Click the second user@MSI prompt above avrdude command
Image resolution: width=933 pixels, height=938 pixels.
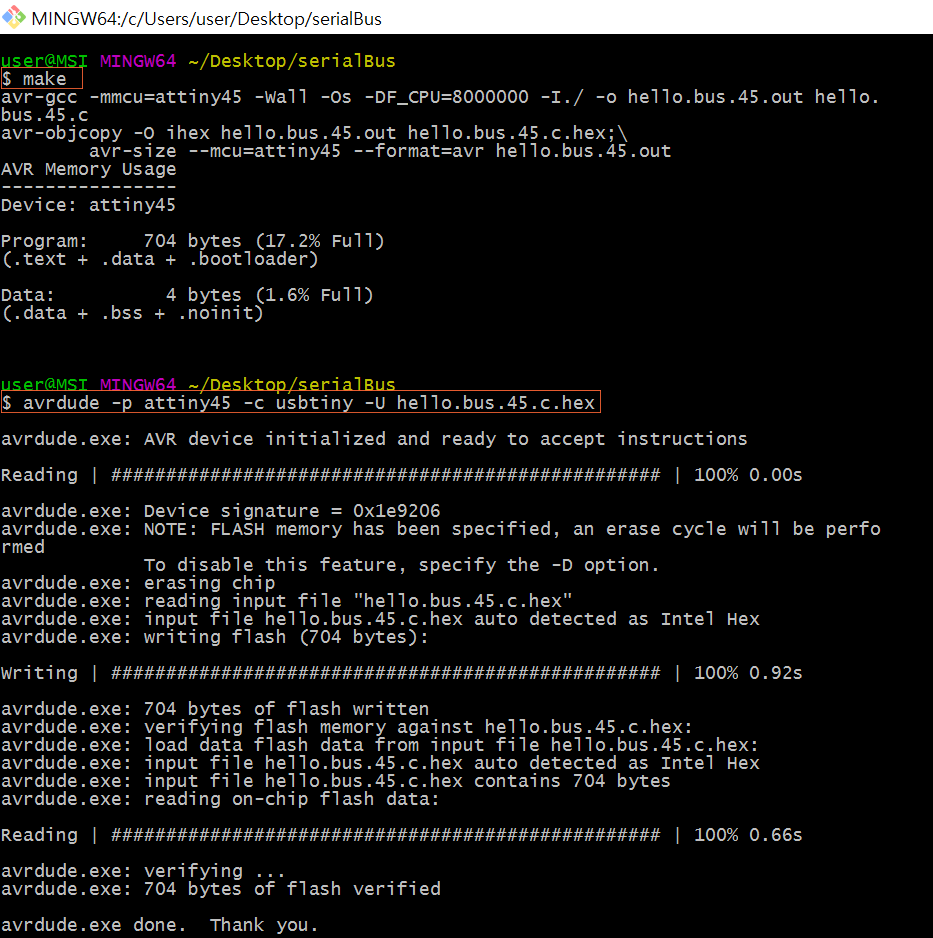point(198,384)
